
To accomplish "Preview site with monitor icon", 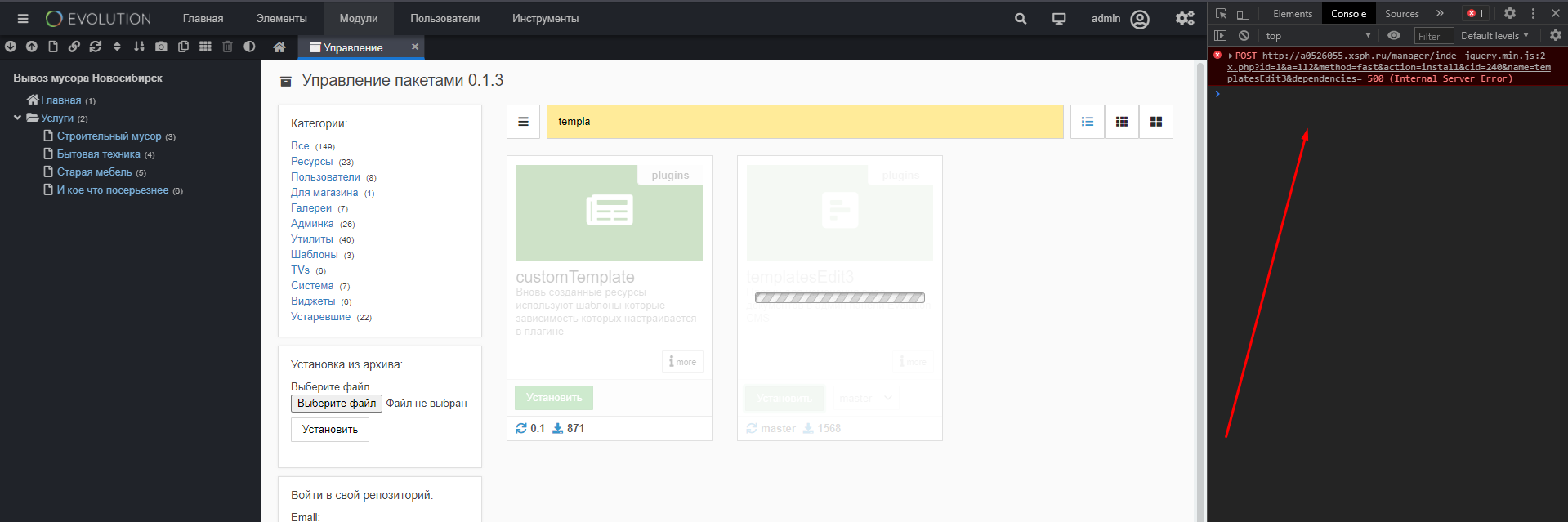I will pos(1059,18).
